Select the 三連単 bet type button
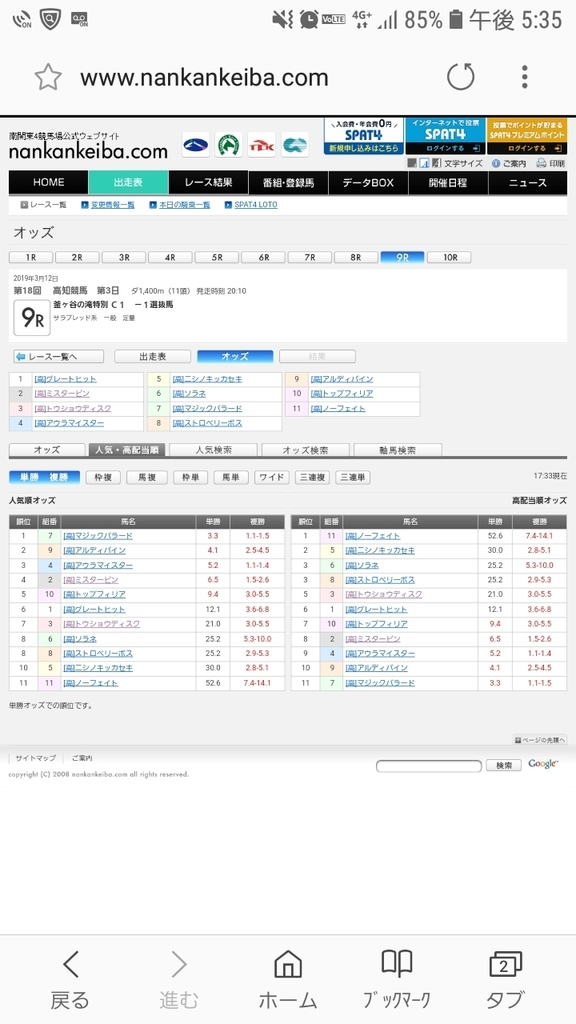 353,477
